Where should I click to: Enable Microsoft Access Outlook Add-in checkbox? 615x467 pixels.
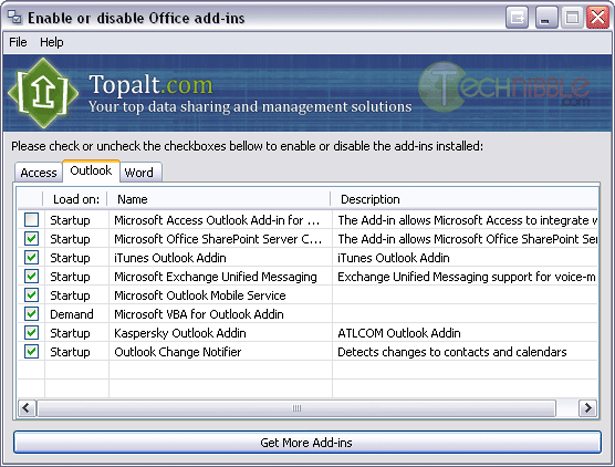pyautogui.click(x=31, y=220)
